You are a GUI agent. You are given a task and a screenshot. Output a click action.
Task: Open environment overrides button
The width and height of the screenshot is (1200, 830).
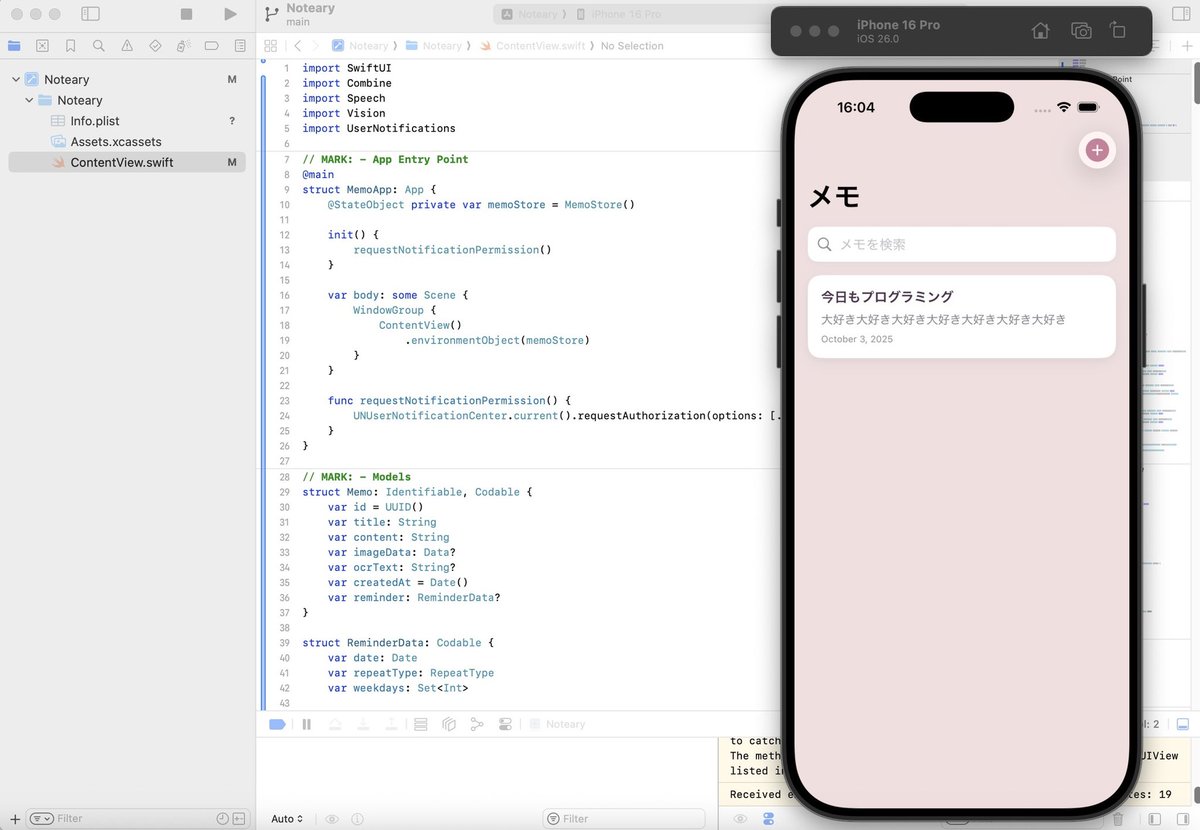[x=505, y=724]
